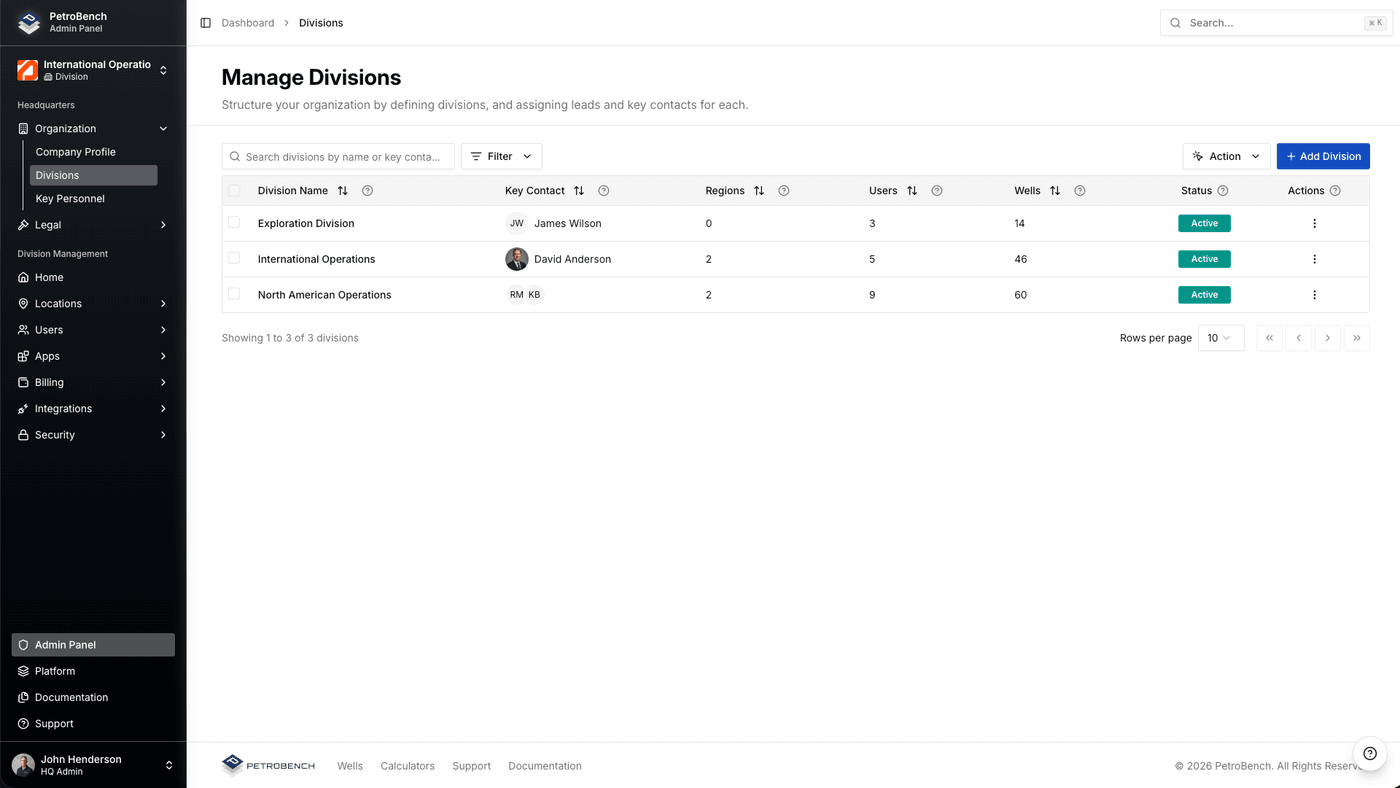
Task: Expand the Rows per page selector
Action: pos(1220,338)
